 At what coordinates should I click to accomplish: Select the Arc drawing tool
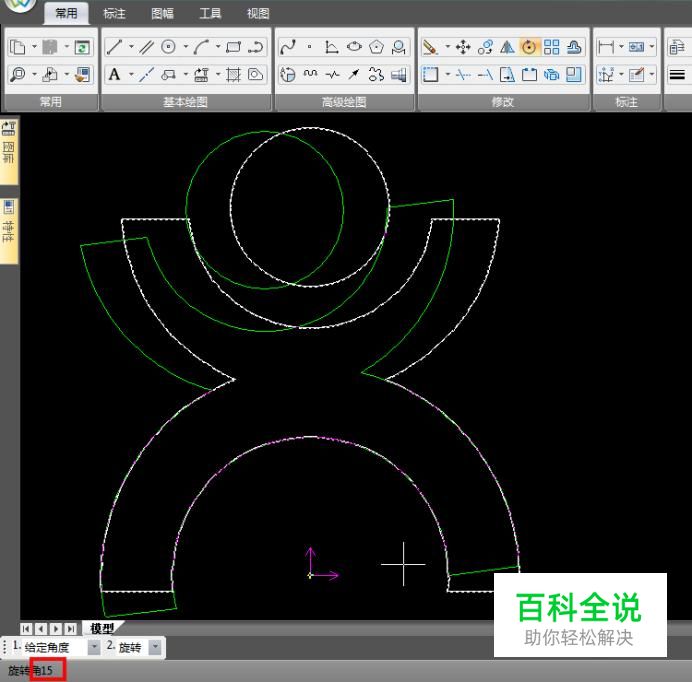pyautogui.click(x=201, y=47)
